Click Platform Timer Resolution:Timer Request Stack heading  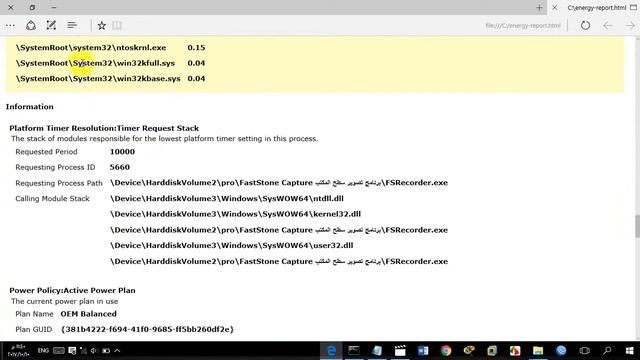pos(104,128)
